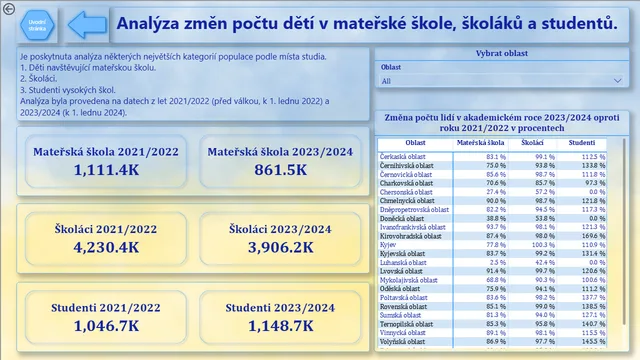Click the 1,046.7K Studenti value
The width and height of the screenshot is (640, 360).
pyautogui.click(x=106, y=326)
